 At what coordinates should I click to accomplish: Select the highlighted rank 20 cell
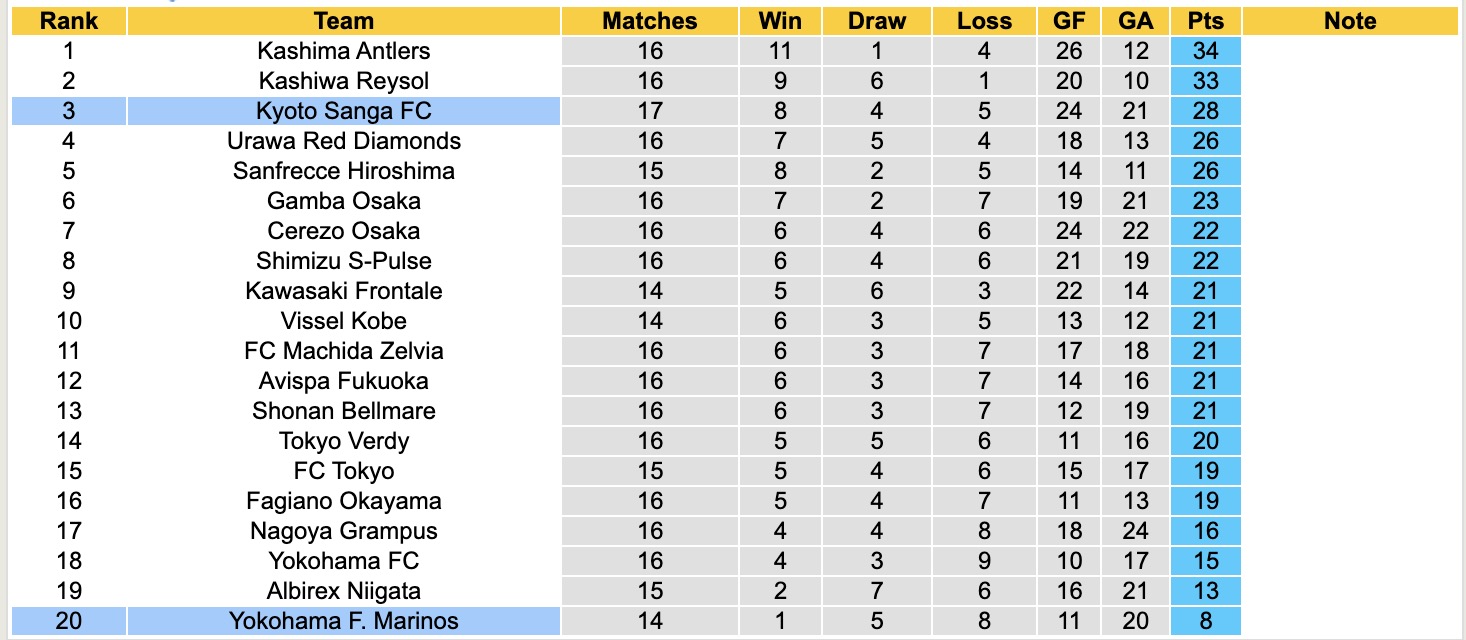click(x=68, y=621)
